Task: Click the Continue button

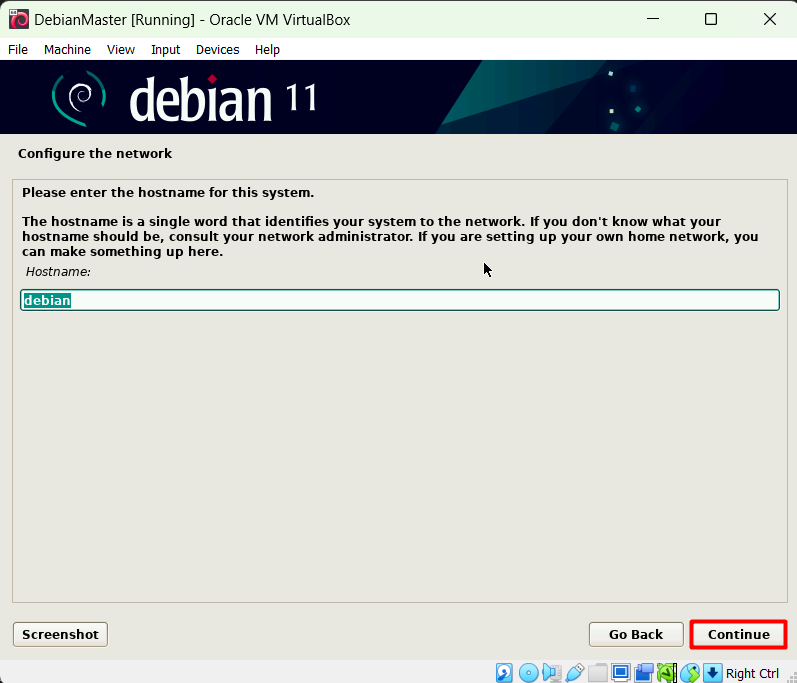Action: [x=739, y=634]
